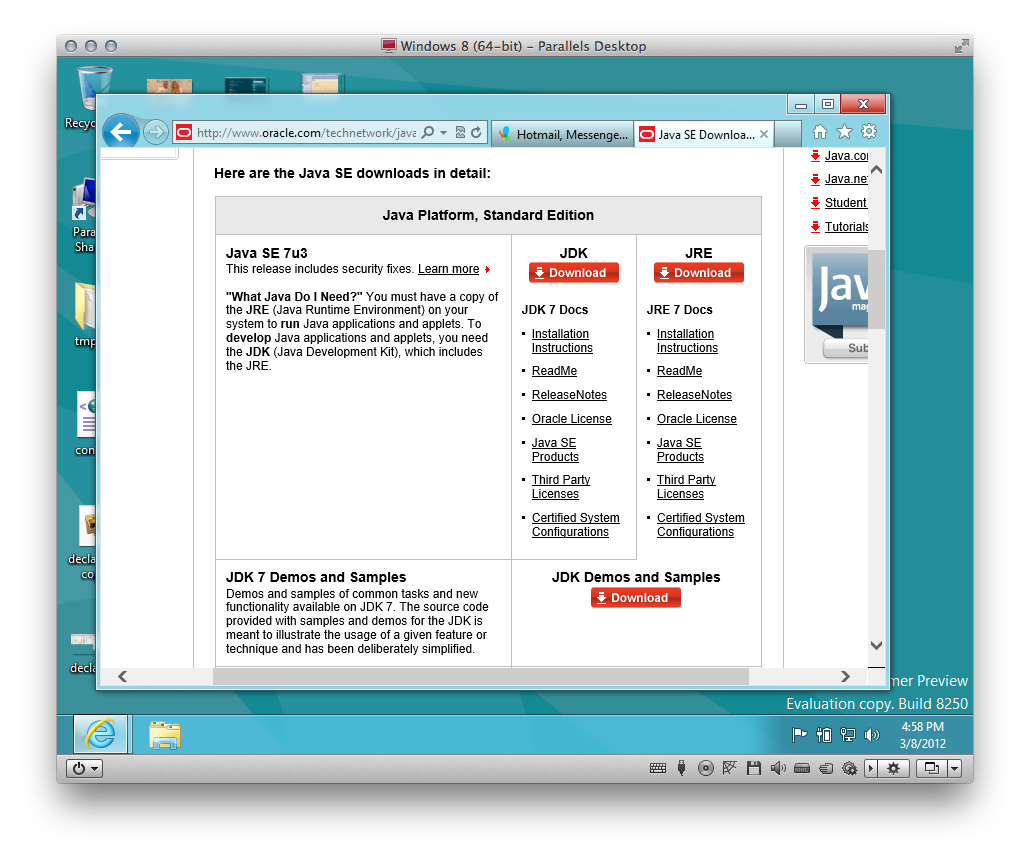This screenshot has width=1030, height=862.
Task: Open File Explorer from the taskbar
Action: [164, 735]
